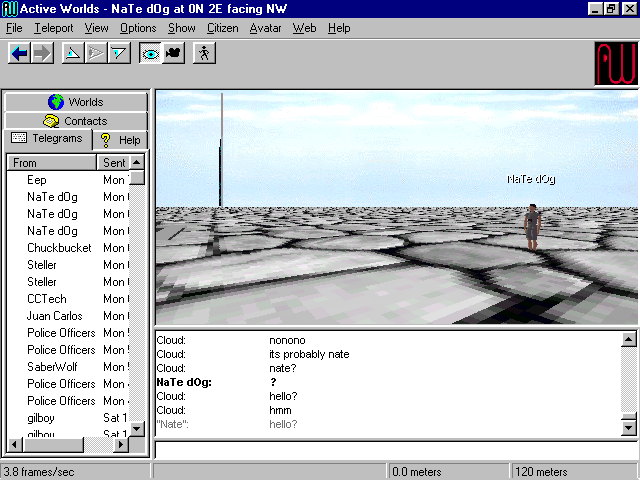The width and height of the screenshot is (640, 480).
Task: Sort telegrams by Sent column
Action: (113, 163)
